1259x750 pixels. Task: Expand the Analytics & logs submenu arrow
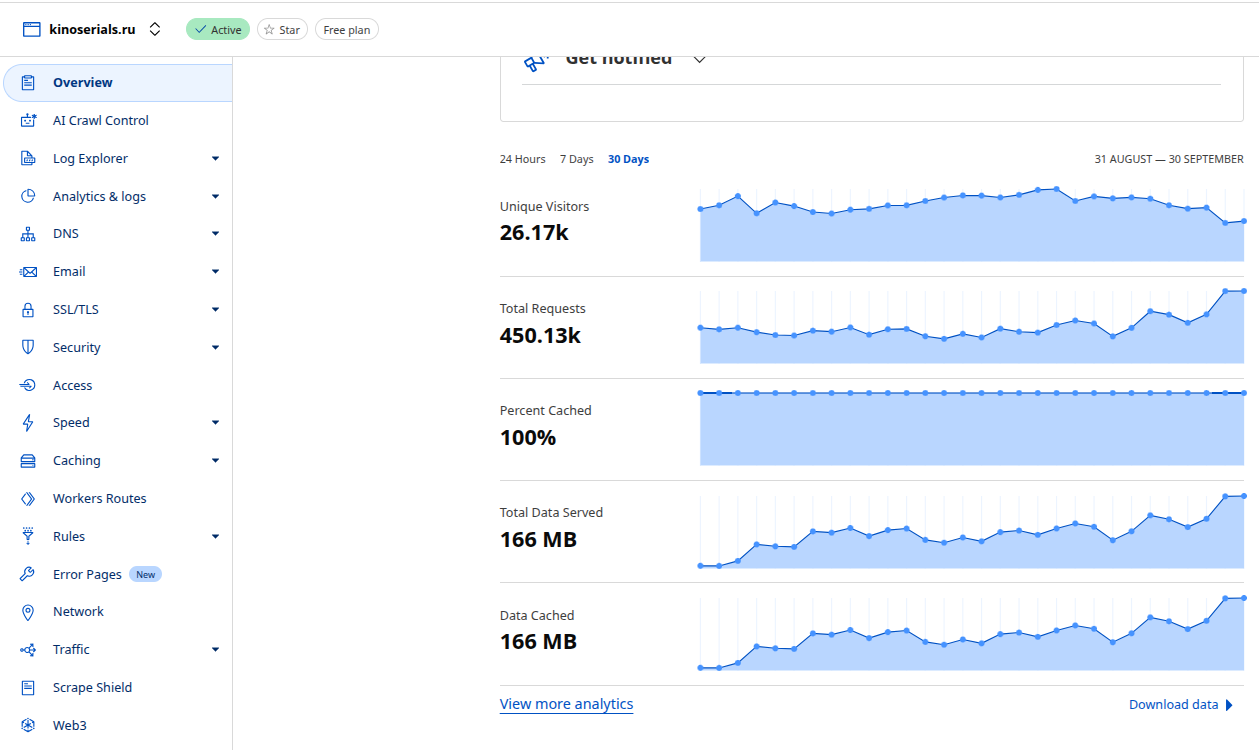tap(215, 196)
